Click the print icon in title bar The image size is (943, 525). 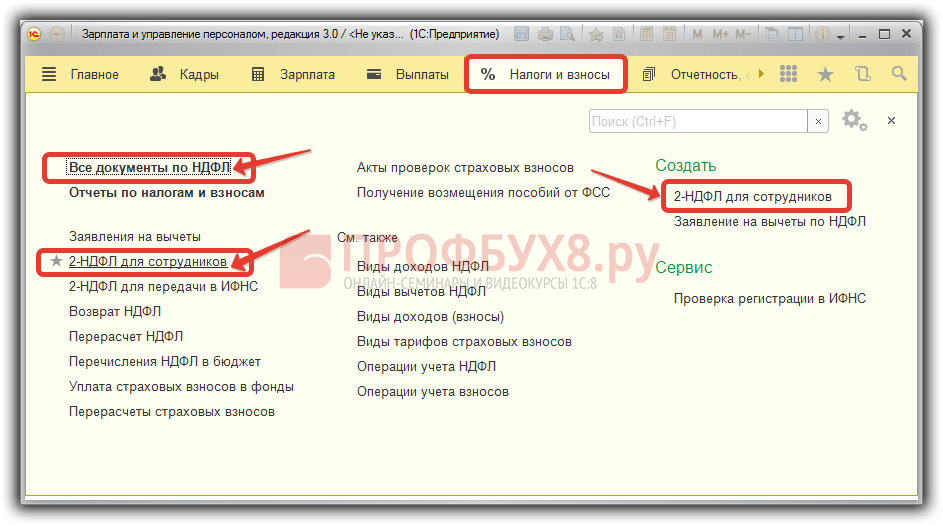[546, 34]
